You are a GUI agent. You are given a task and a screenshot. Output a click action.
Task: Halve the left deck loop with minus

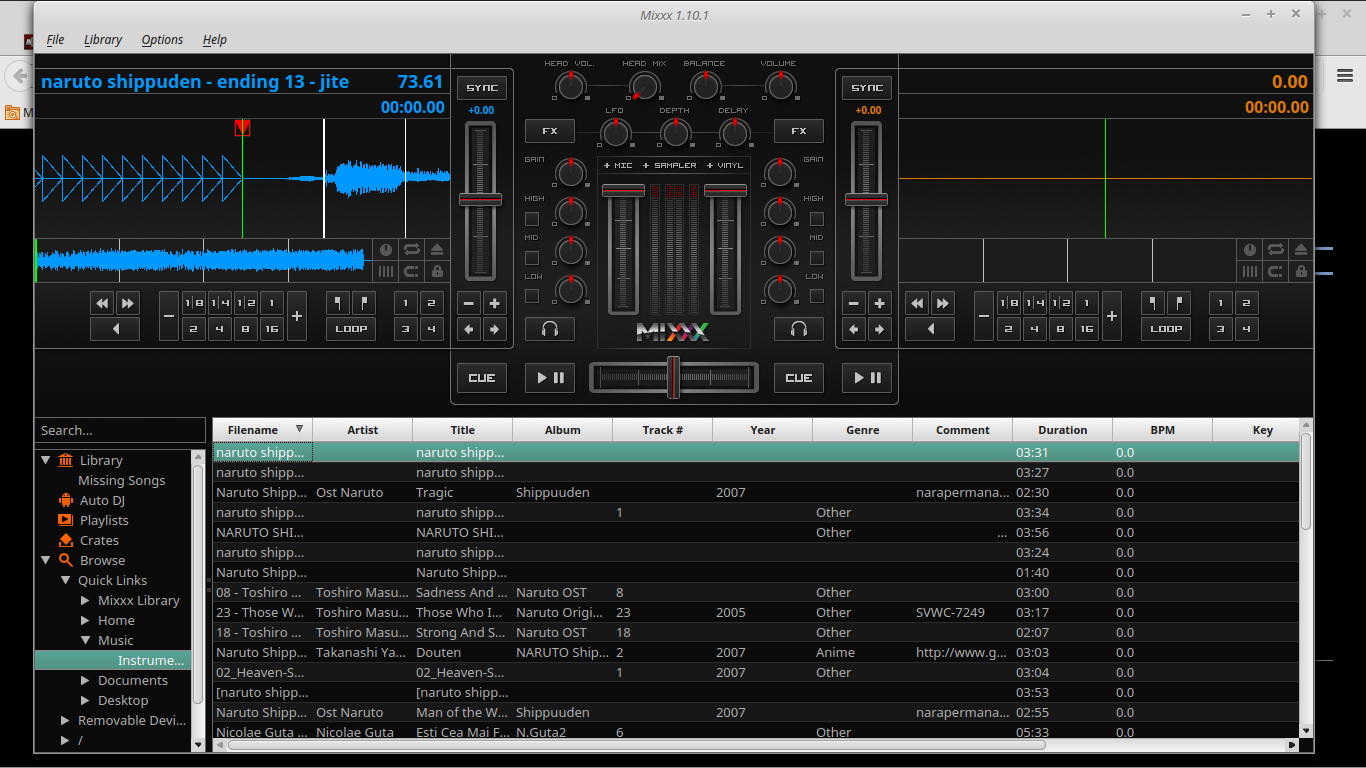169,316
